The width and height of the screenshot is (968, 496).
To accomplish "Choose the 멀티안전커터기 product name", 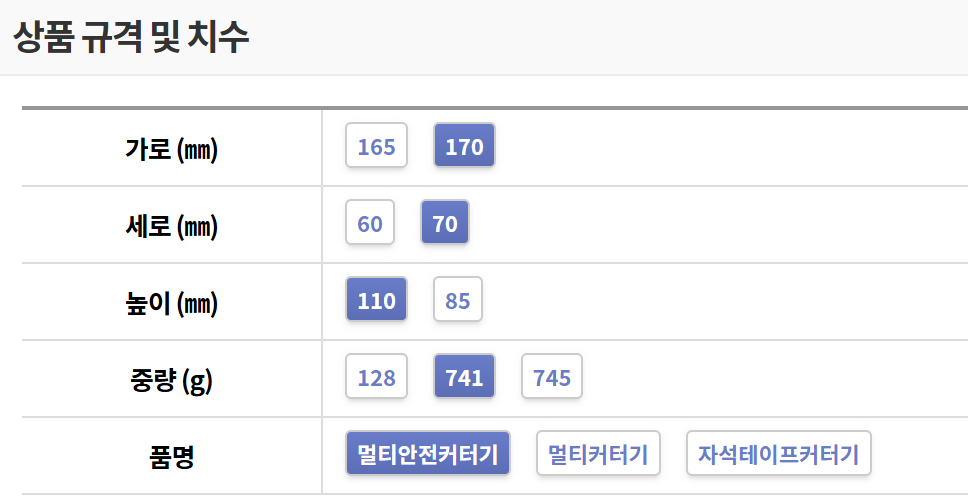I will 428,455.
